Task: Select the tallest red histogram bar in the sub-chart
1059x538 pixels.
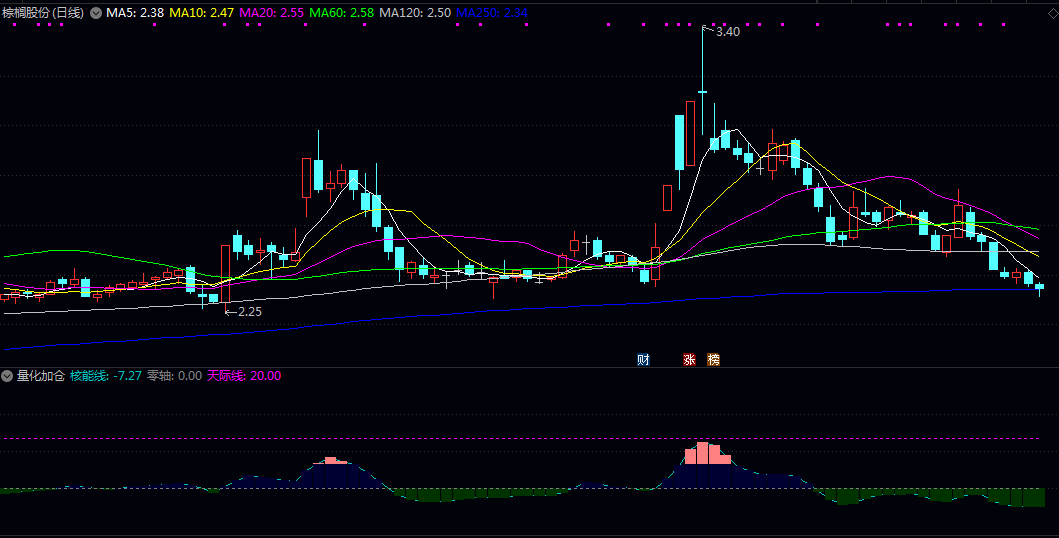Action: point(703,453)
